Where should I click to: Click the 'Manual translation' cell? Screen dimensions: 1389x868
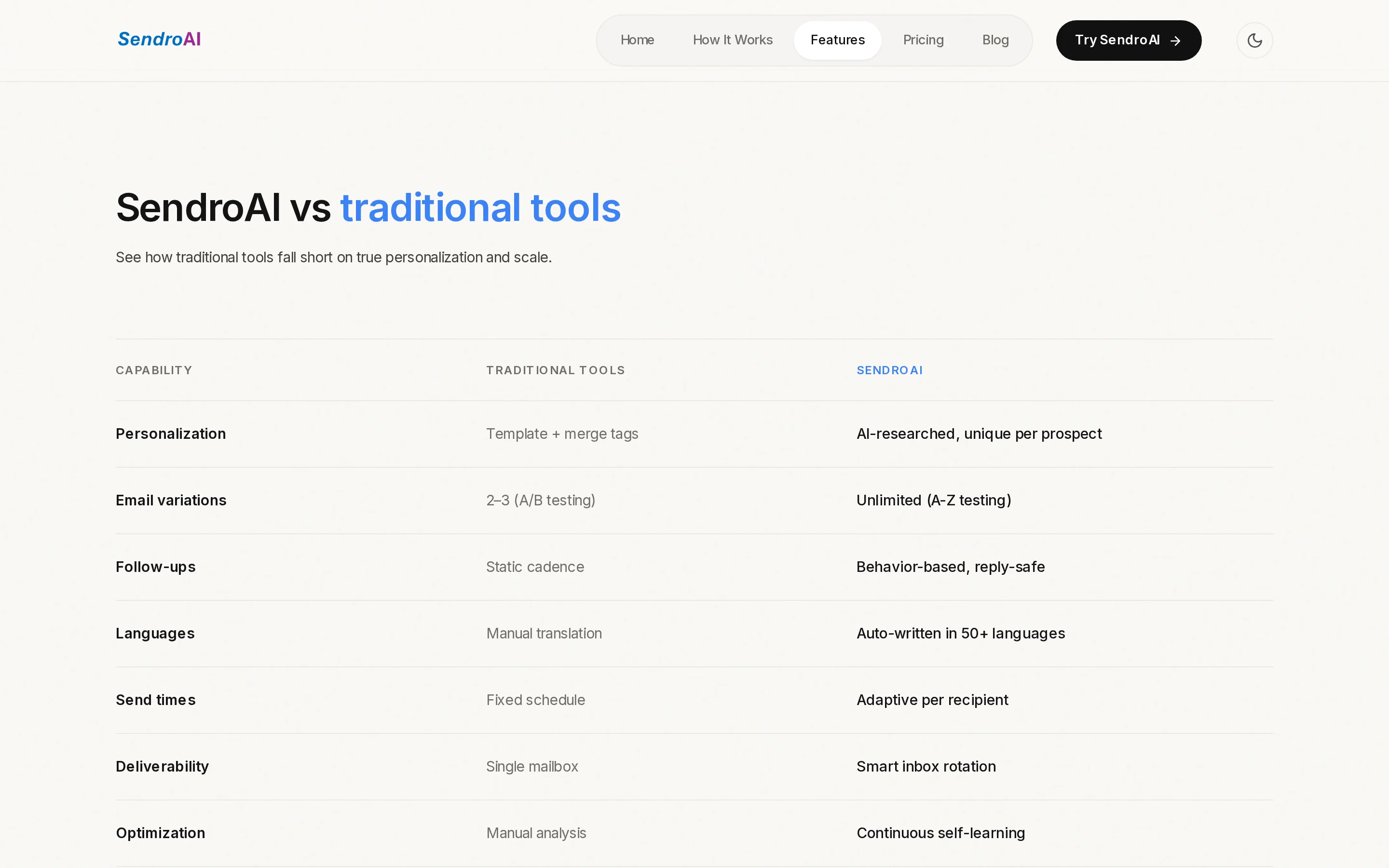click(544, 633)
